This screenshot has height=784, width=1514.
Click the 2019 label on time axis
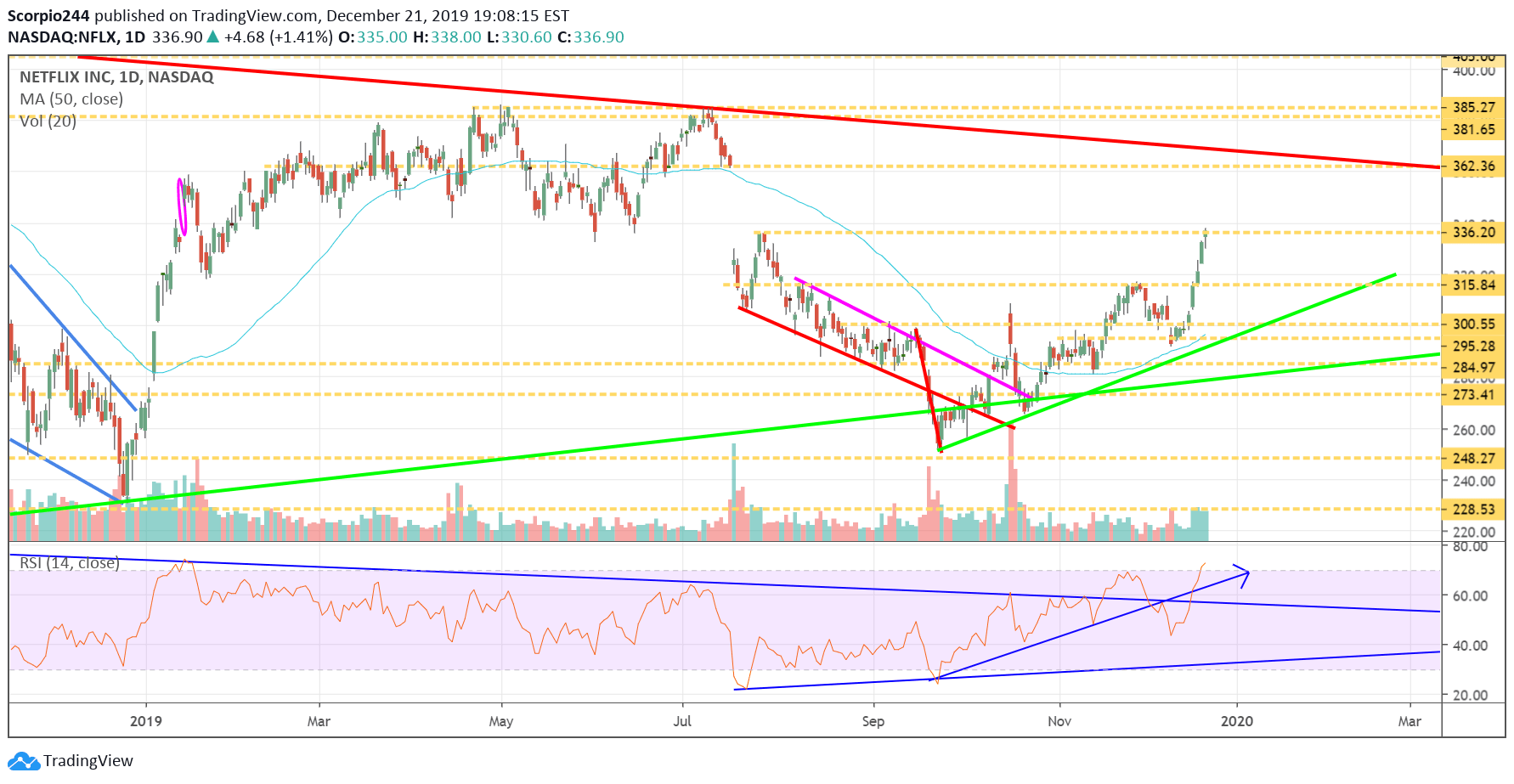coord(146,721)
